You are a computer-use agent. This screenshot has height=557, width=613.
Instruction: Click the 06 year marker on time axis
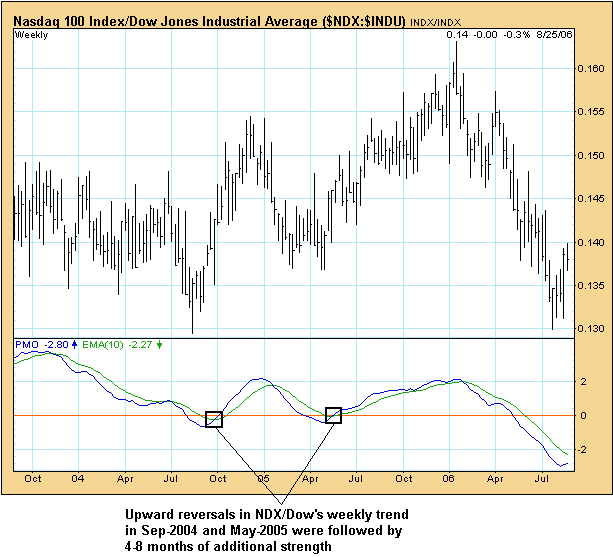point(452,480)
